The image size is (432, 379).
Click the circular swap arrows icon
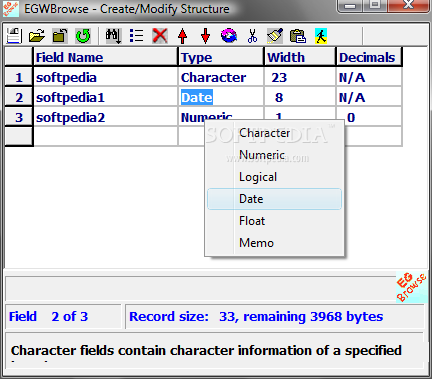click(x=229, y=35)
